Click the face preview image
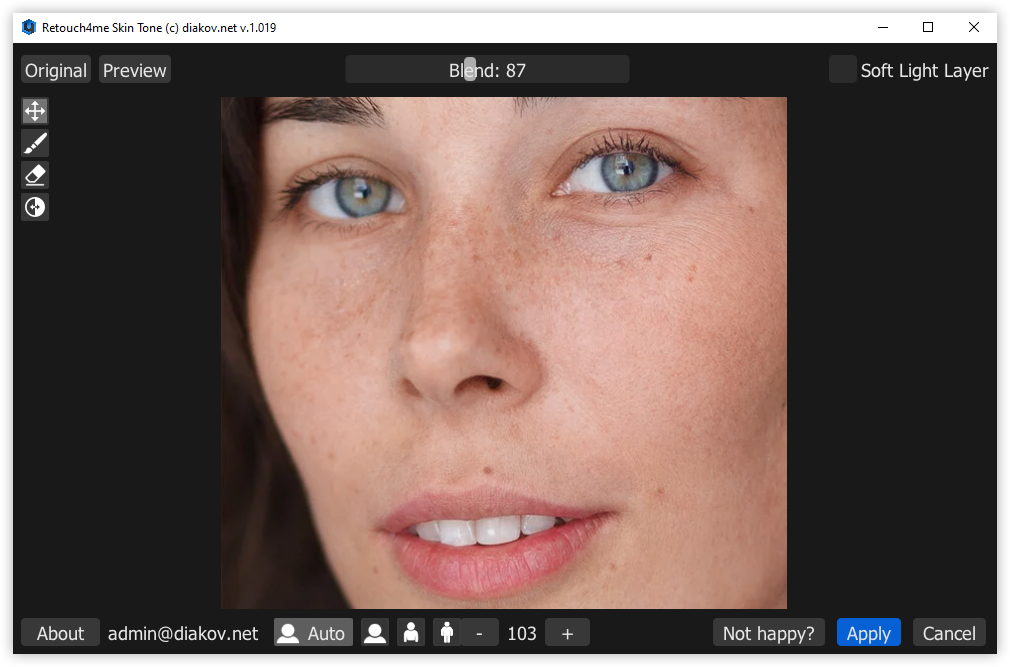 [x=504, y=353]
